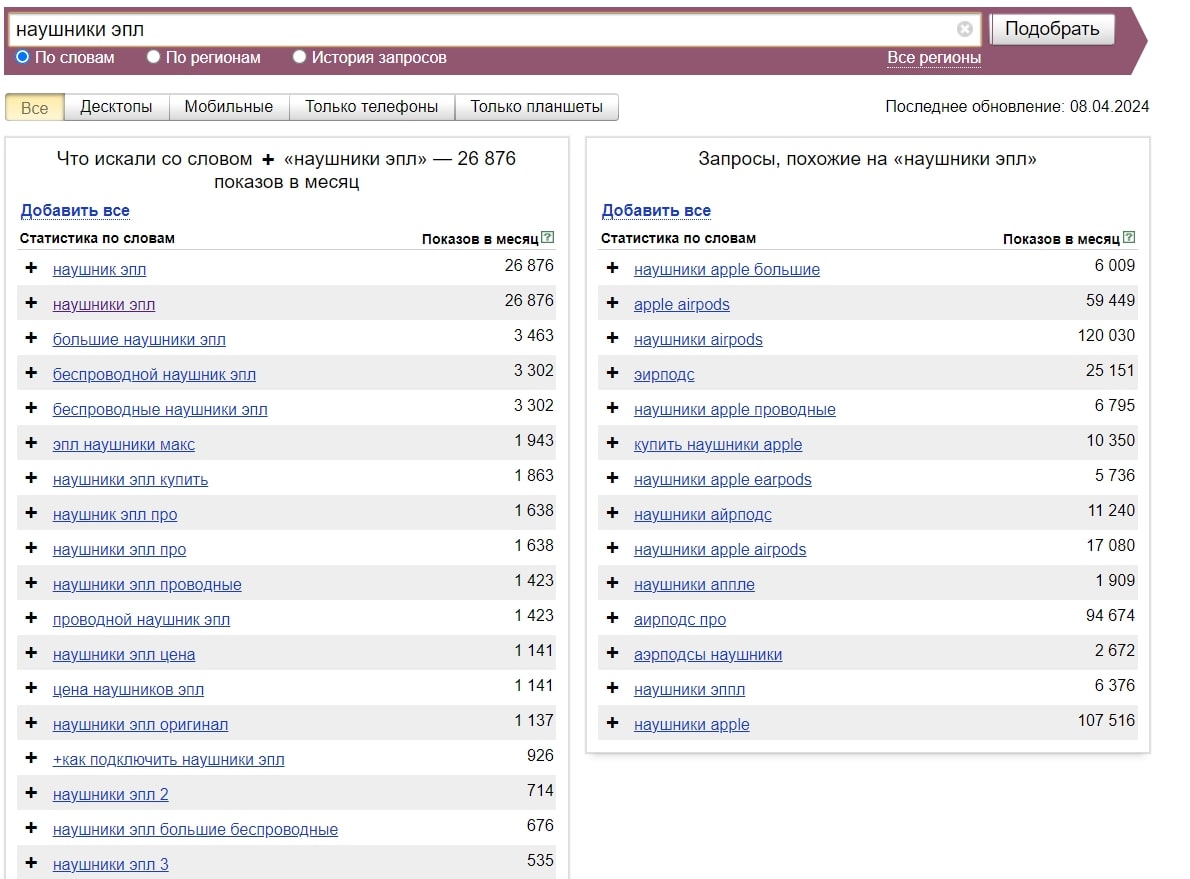Add 'наушники эпл купить' via plus icon
This screenshot has height=879, width=1190.
[x=31, y=477]
